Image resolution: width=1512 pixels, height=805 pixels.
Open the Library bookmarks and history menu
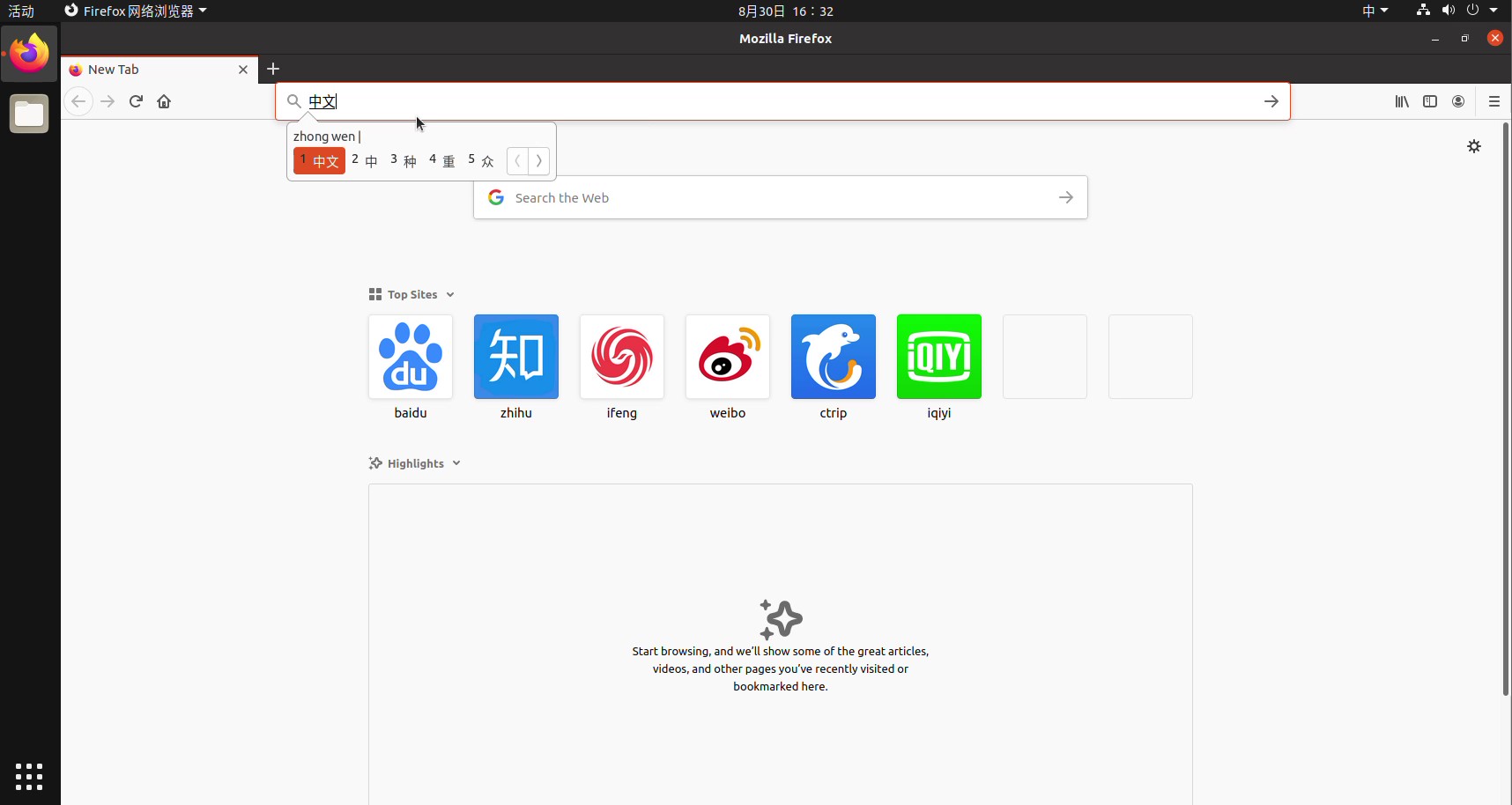tap(1402, 101)
